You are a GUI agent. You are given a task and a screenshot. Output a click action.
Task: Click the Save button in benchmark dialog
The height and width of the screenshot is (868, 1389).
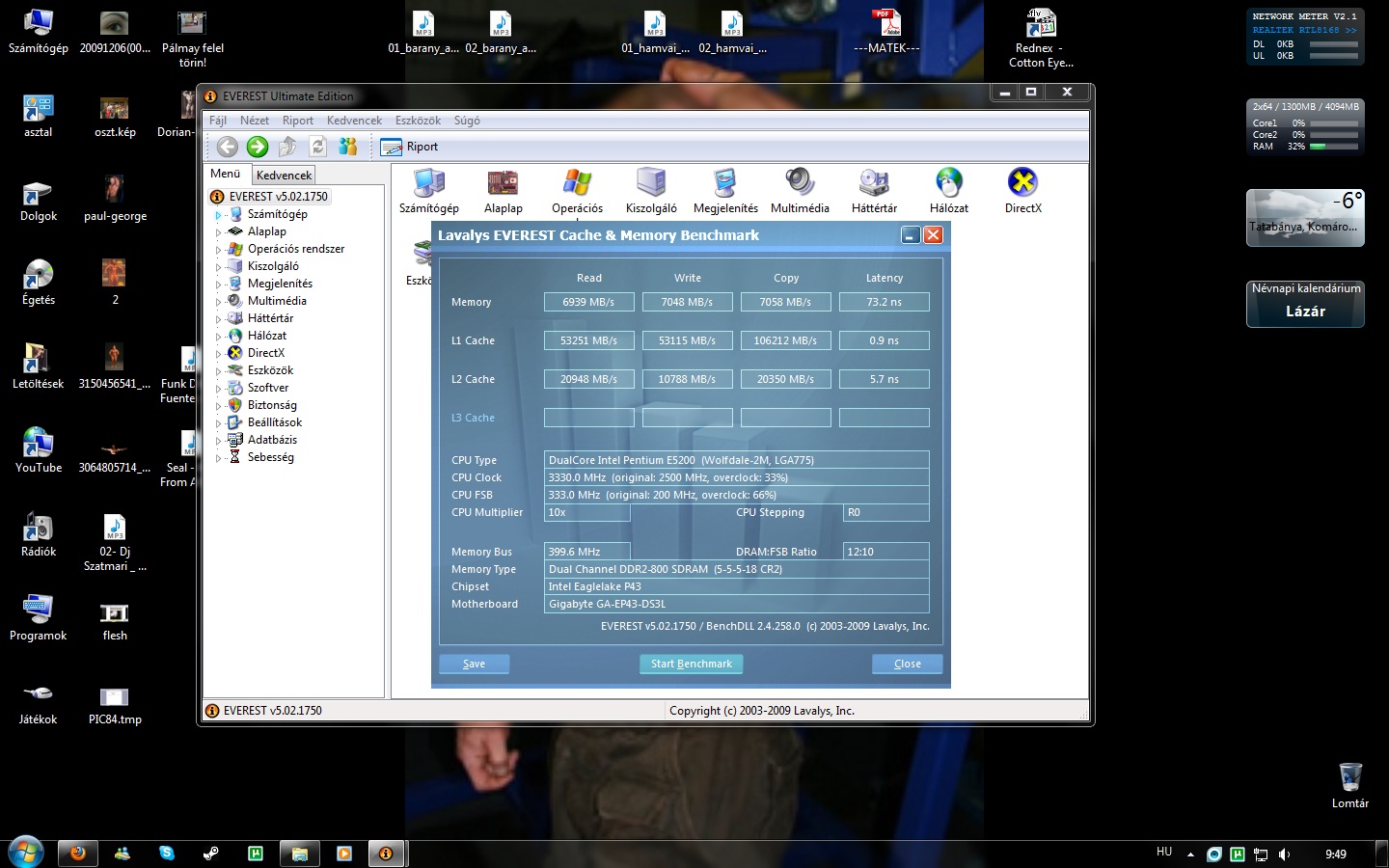(474, 664)
